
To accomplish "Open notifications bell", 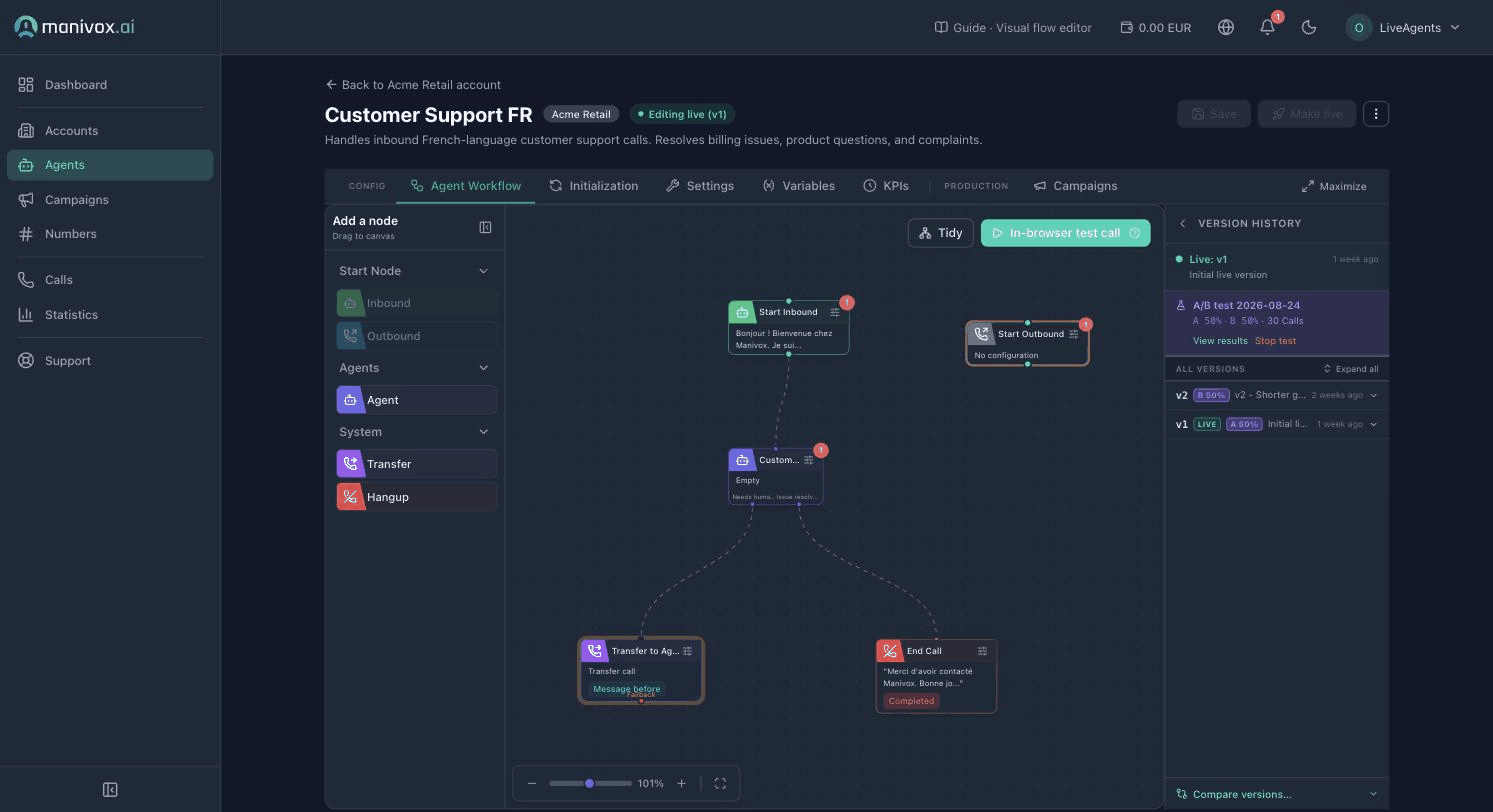I will 1267,27.
